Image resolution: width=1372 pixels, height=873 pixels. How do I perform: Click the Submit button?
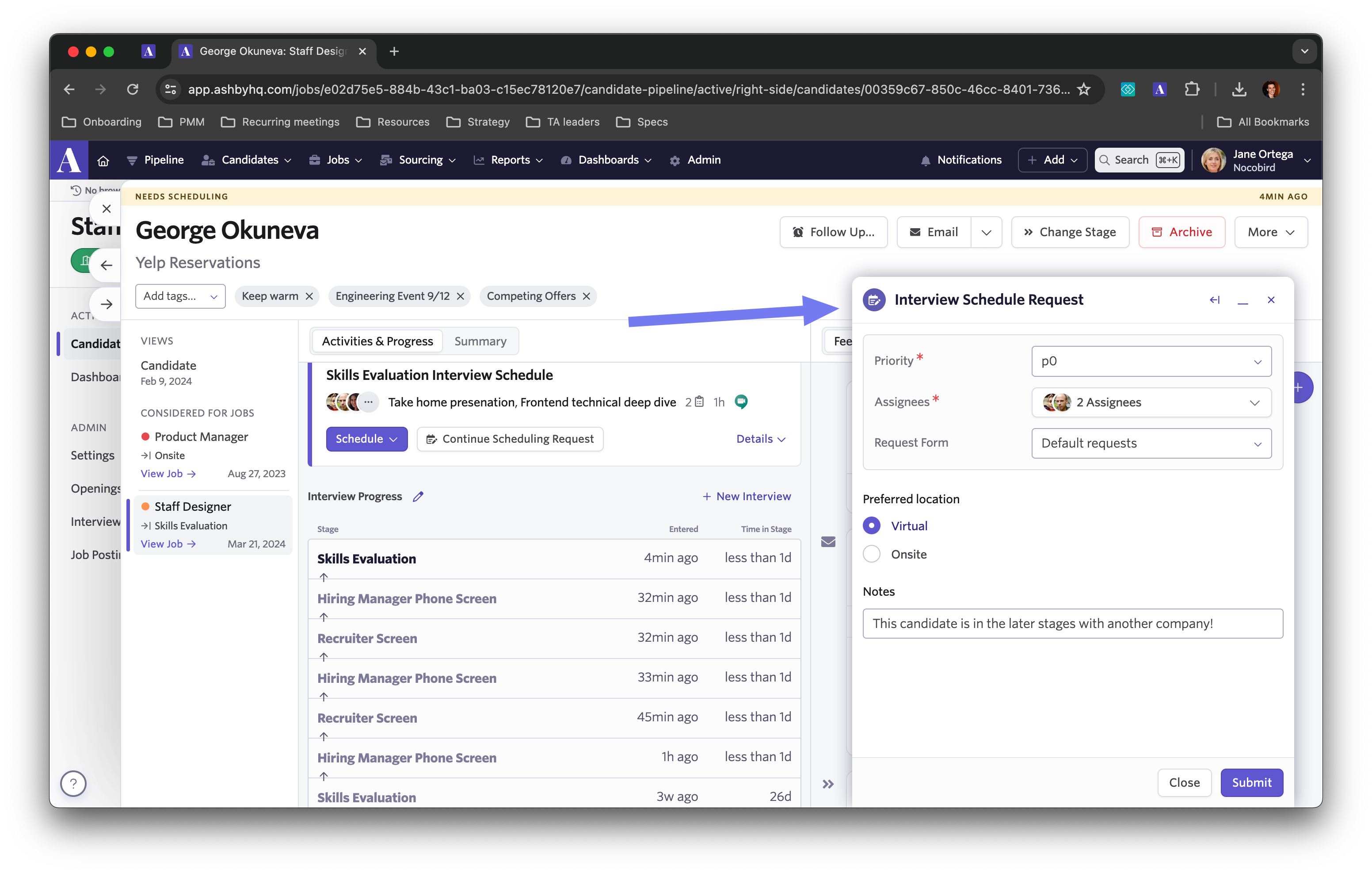coord(1251,782)
